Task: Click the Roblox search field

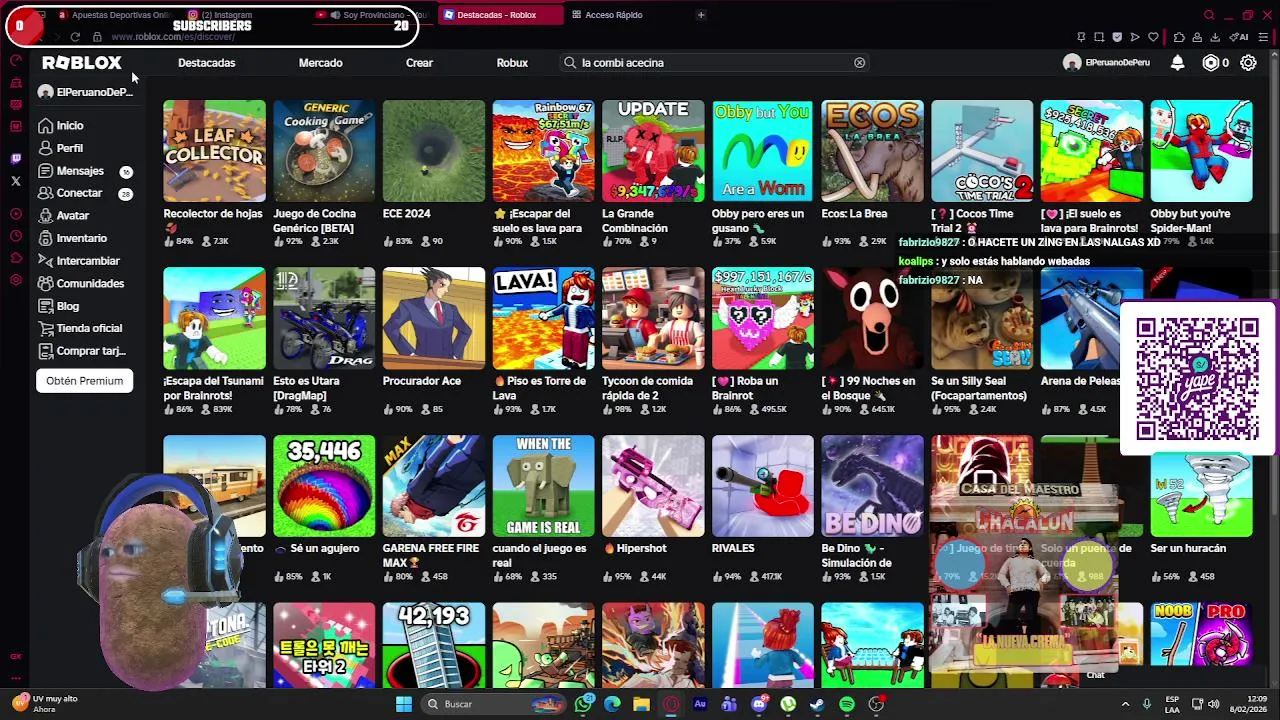Action: coord(715,63)
